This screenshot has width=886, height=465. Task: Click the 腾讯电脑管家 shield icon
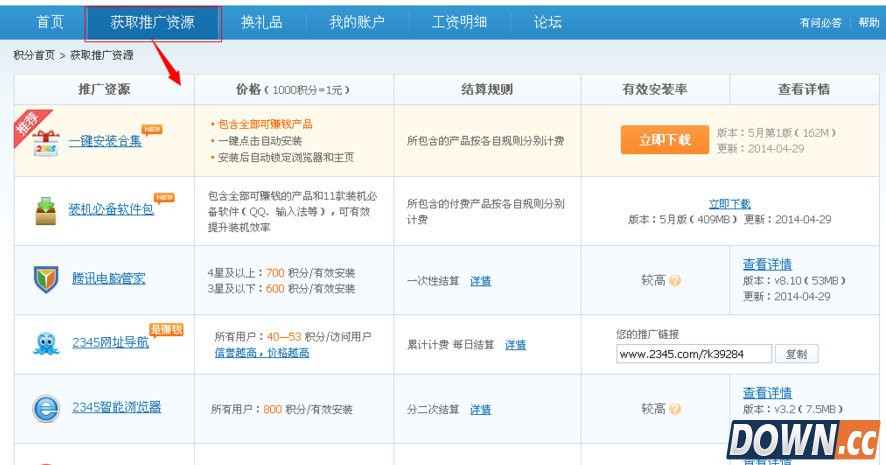[x=46, y=280]
